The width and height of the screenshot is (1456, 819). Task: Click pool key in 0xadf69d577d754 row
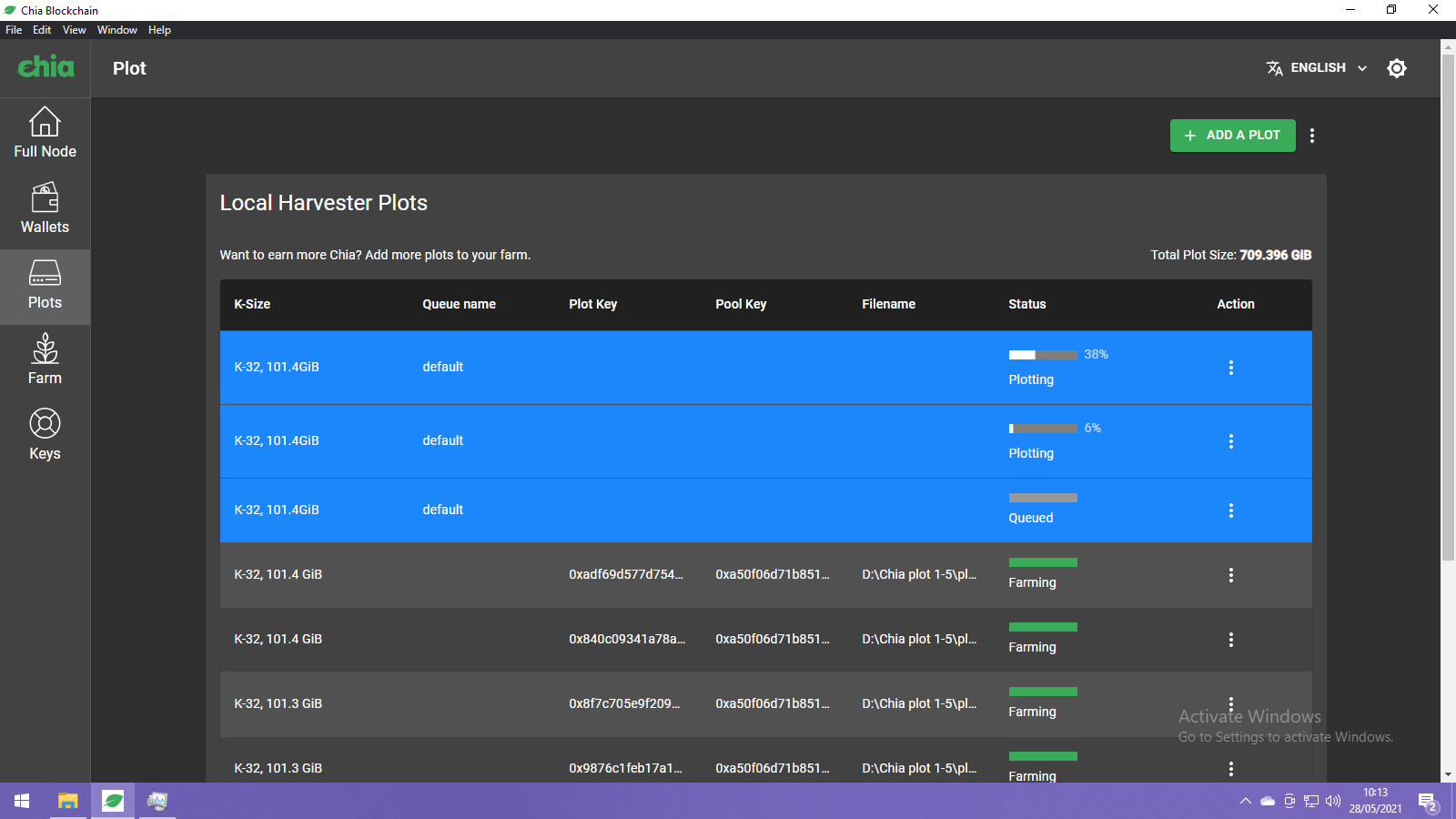coord(773,575)
